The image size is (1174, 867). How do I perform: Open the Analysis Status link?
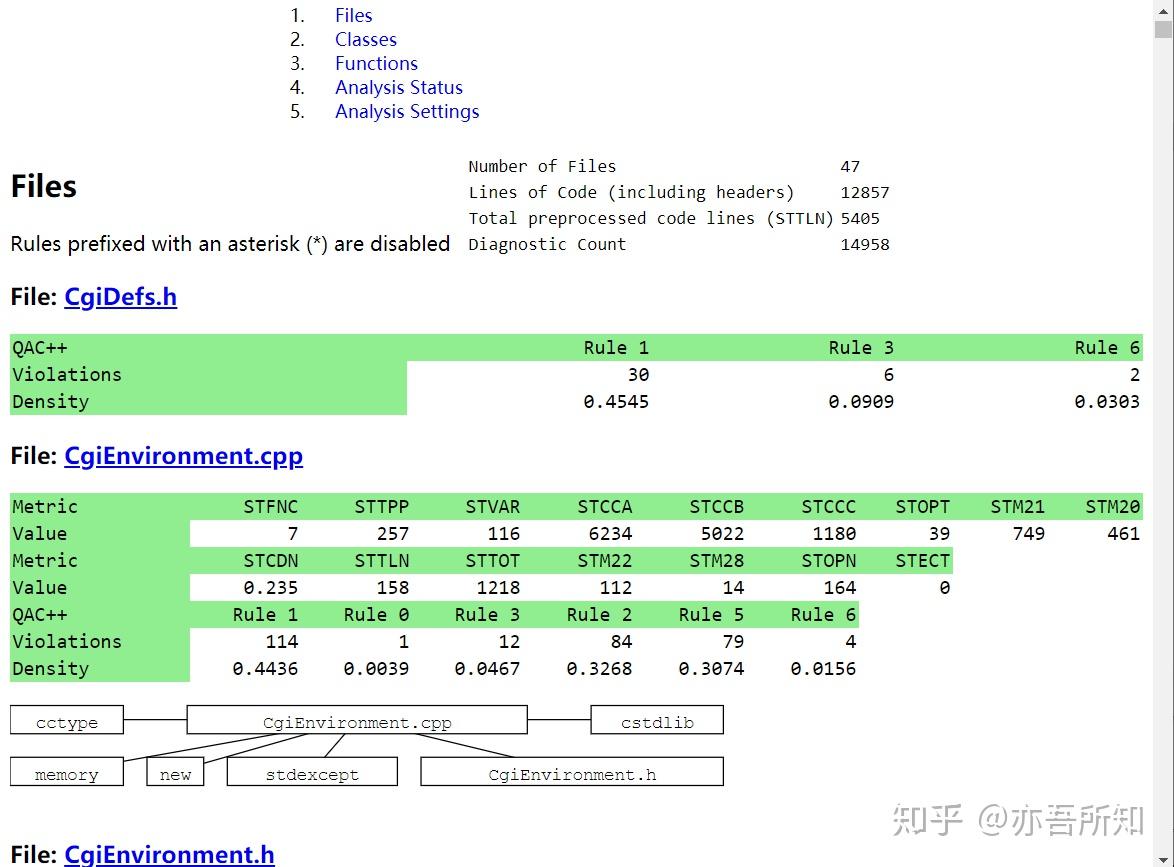(399, 87)
